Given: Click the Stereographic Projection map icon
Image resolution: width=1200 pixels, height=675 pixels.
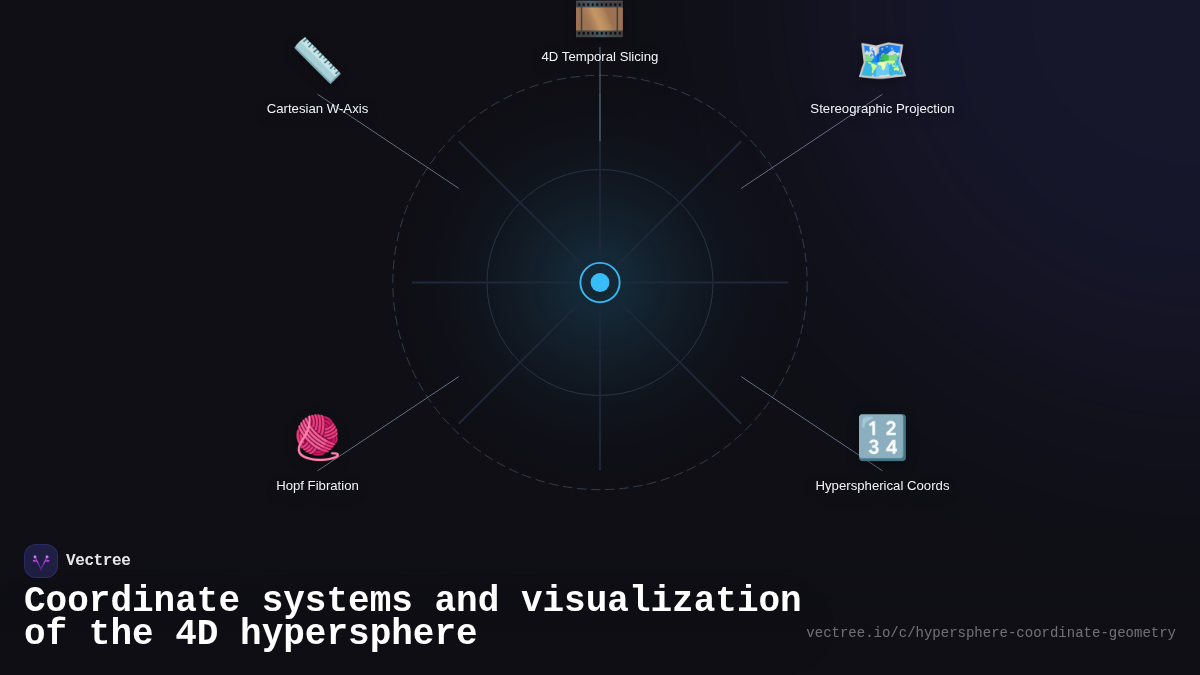Looking at the screenshot, I should pyautogui.click(x=882, y=60).
